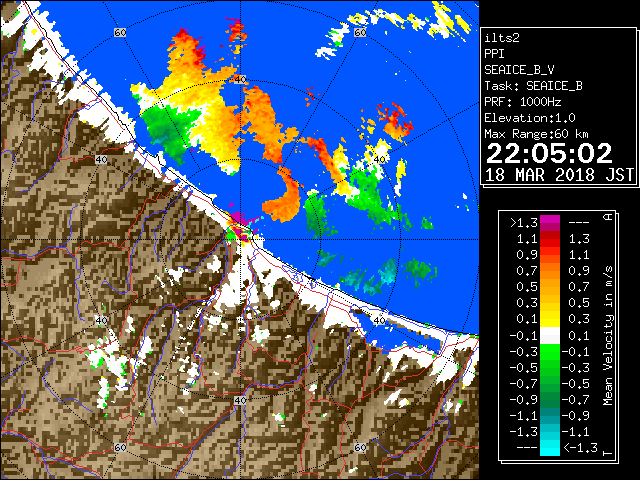This screenshot has height=480, width=640.
Task: Click the letter A beside the legend top
Action: tap(609, 217)
